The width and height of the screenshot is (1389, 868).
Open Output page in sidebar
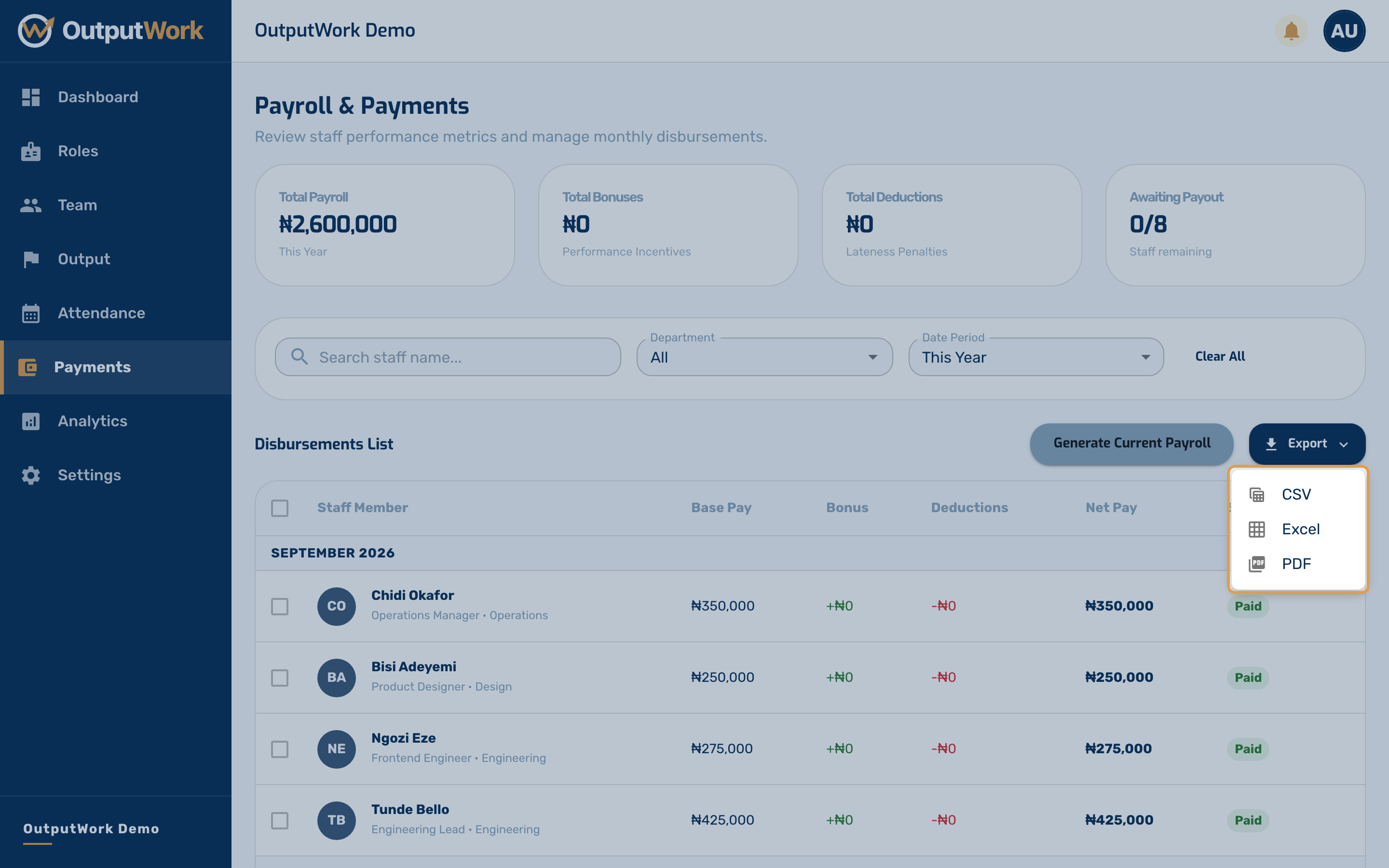click(115, 259)
